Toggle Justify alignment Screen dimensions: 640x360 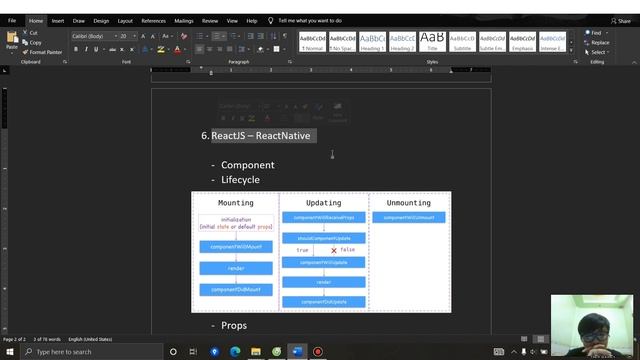230,49
